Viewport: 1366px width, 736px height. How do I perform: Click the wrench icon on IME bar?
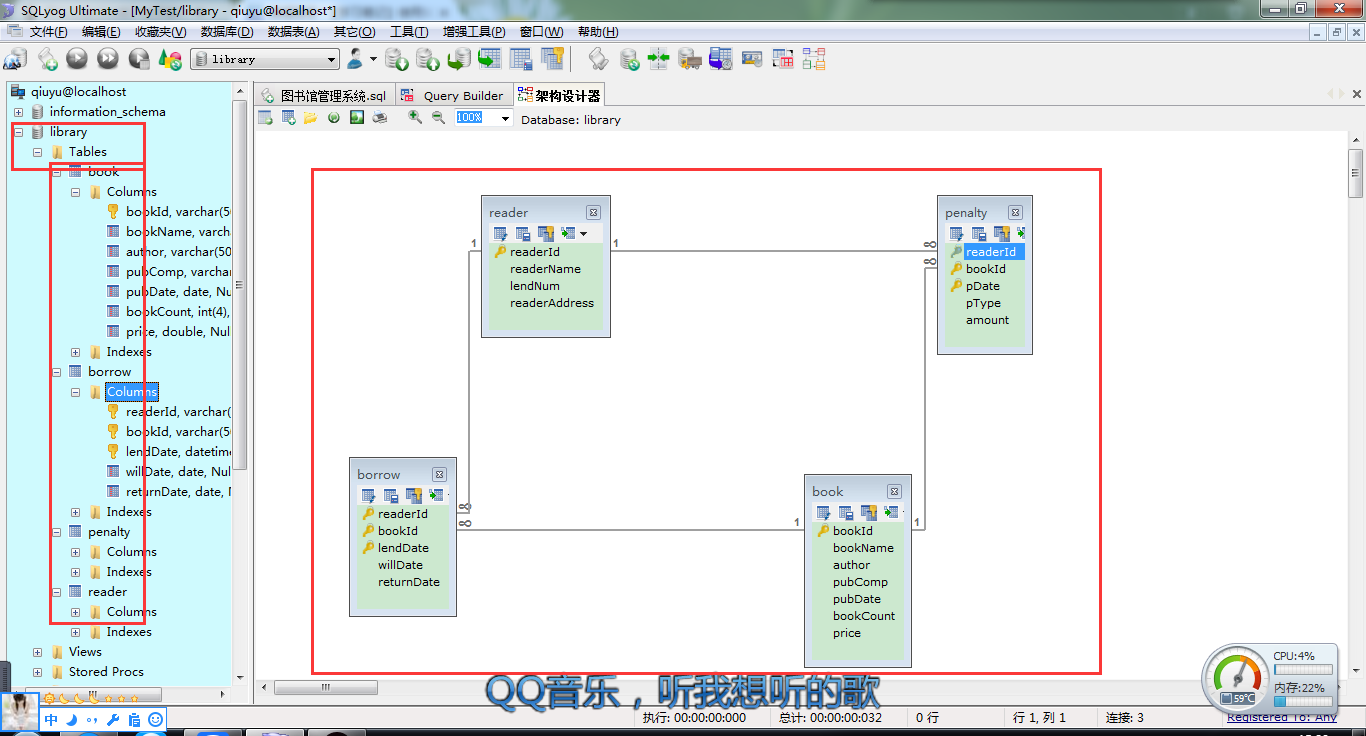pos(113,720)
